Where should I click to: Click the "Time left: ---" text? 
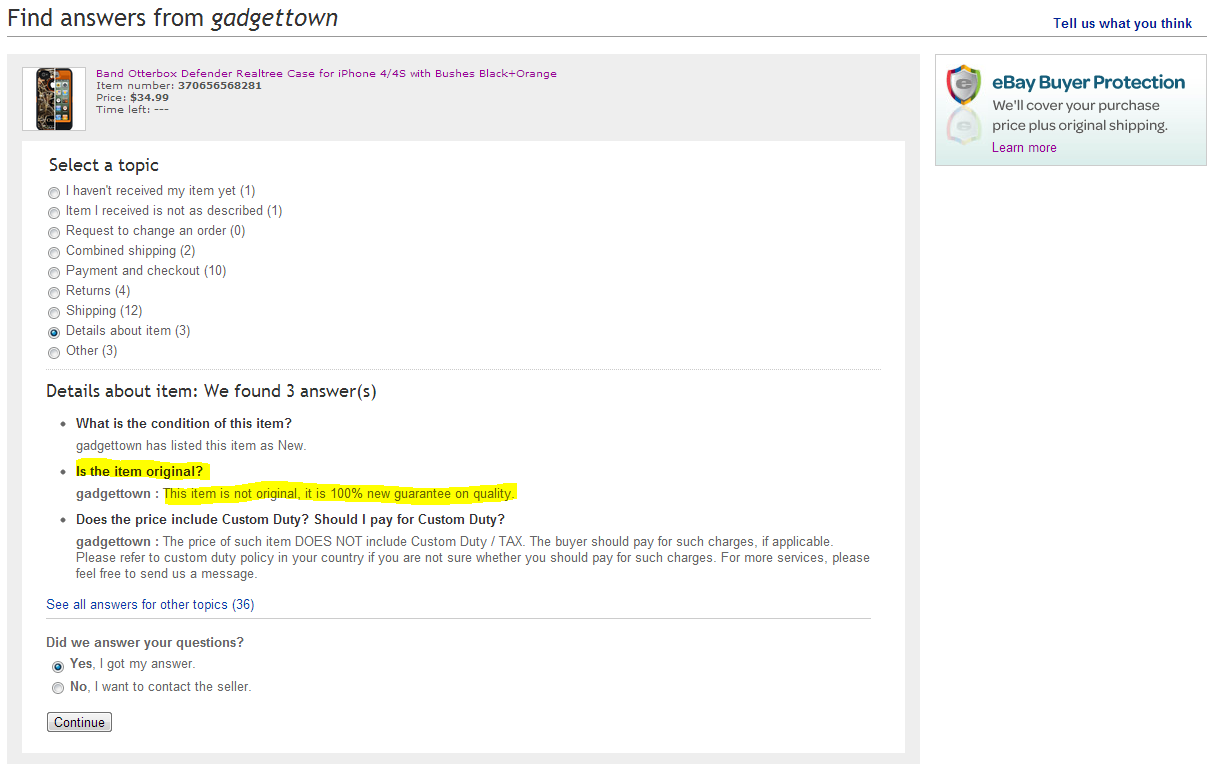pos(132,110)
